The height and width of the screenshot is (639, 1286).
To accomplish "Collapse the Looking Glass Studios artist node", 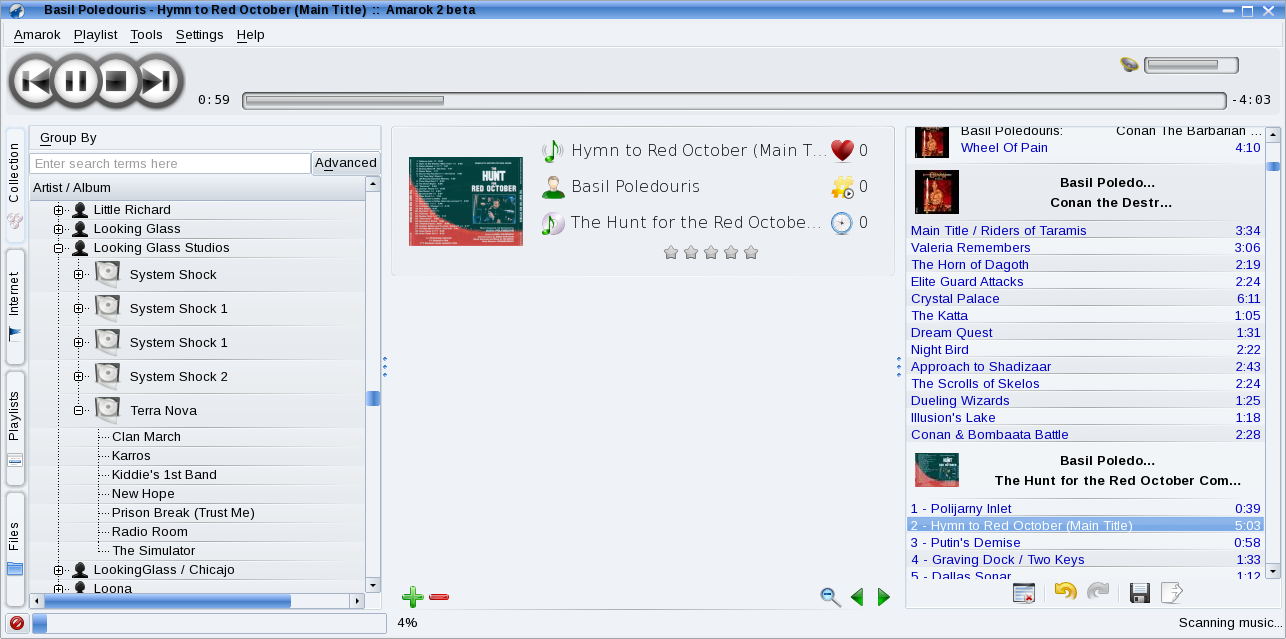I will click(x=59, y=248).
